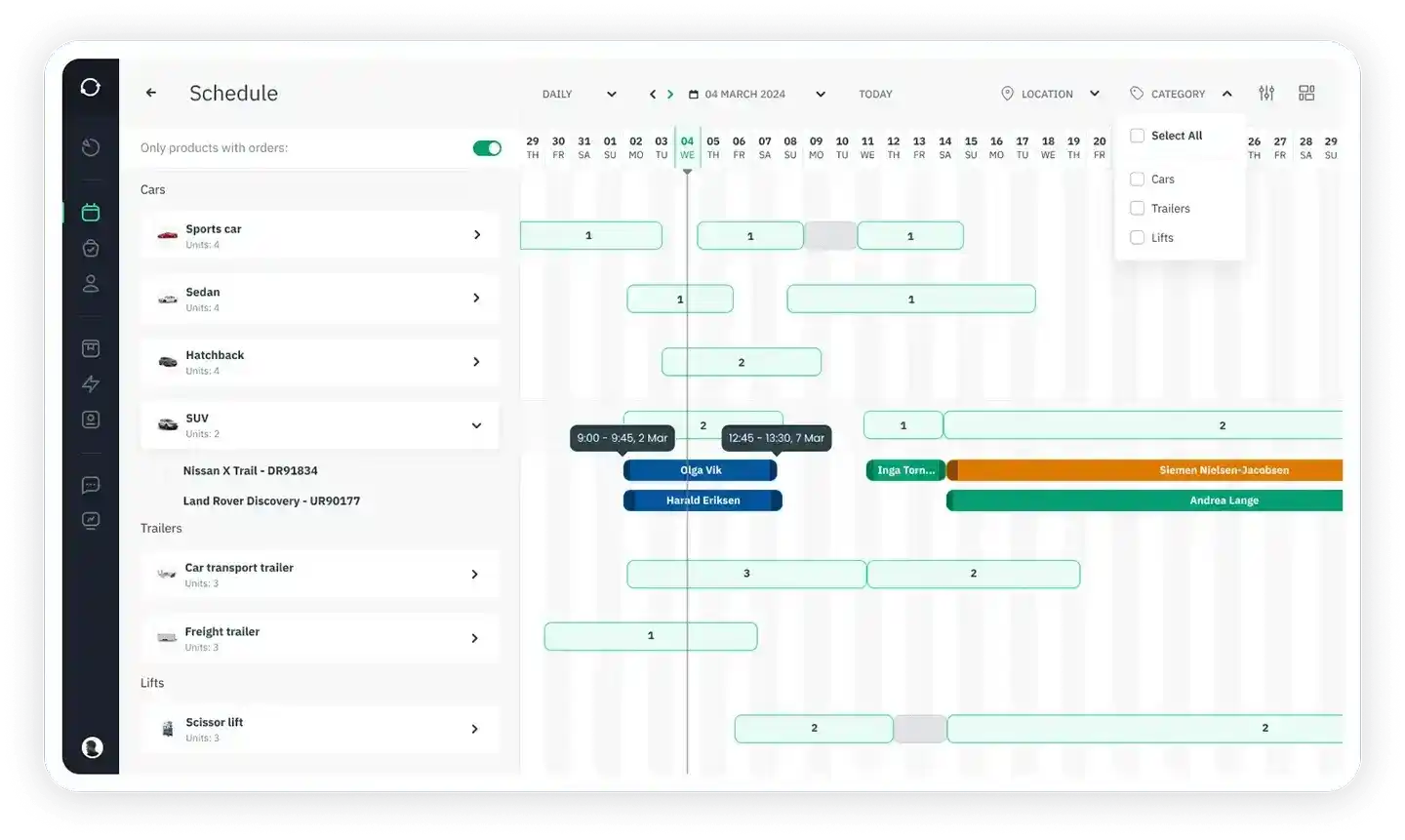Disable Only products with orders toggle
1405x840 pixels.
coord(487,148)
